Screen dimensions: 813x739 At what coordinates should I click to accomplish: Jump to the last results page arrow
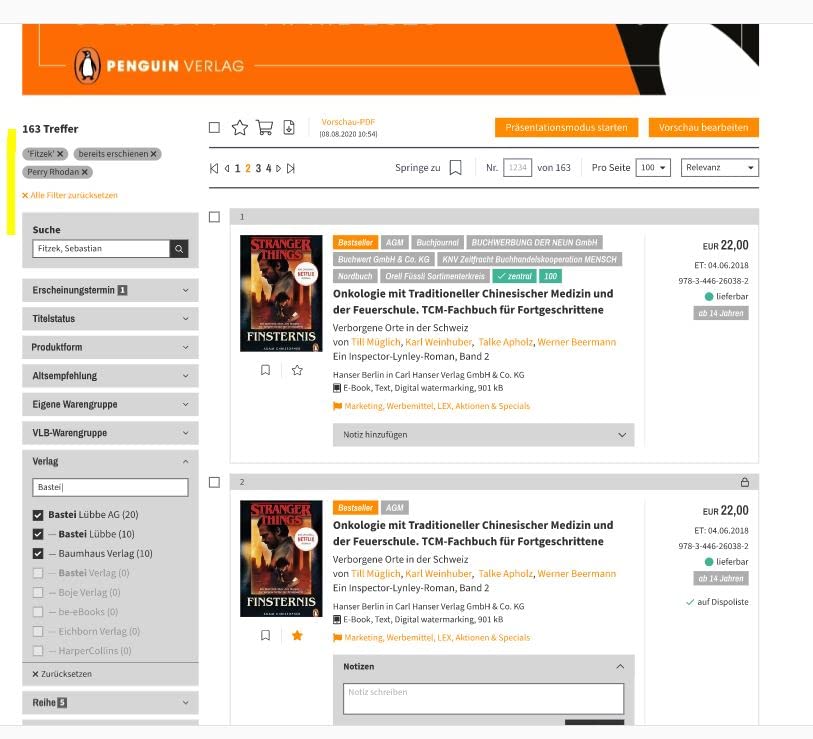[x=291, y=168]
